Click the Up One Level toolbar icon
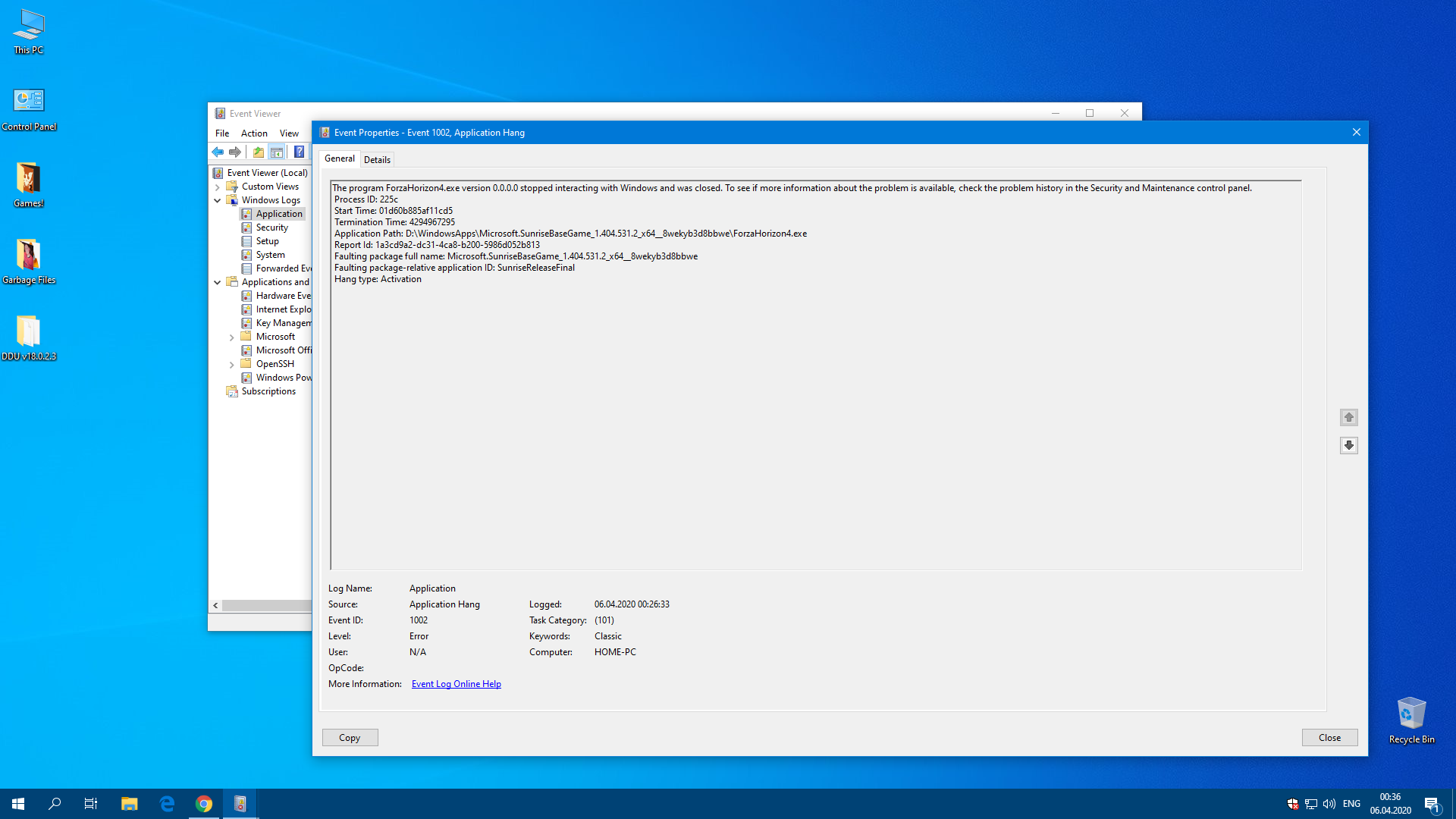The width and height of the screenshot is (1456, 819). pos(259,152)
